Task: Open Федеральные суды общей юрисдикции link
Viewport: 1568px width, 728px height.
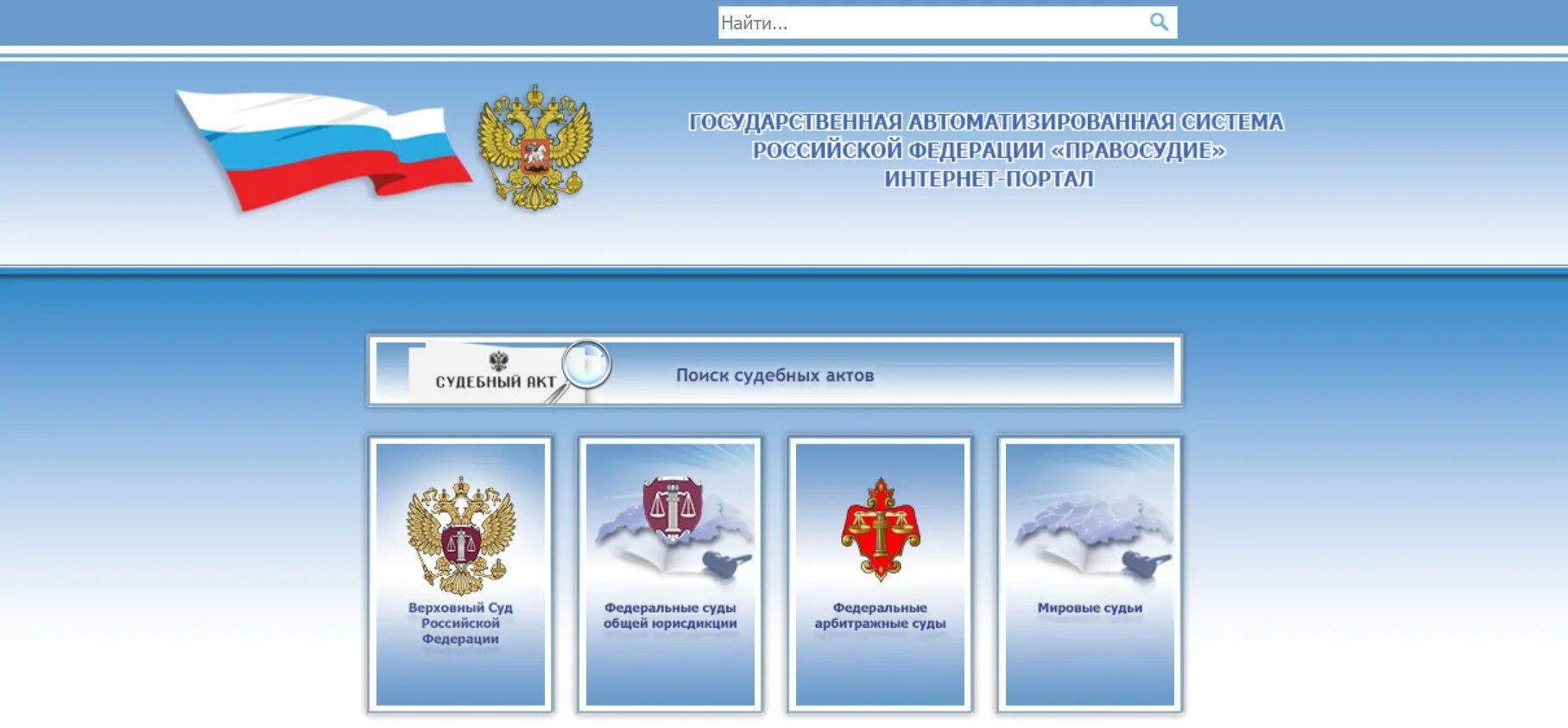Action: 670,616
